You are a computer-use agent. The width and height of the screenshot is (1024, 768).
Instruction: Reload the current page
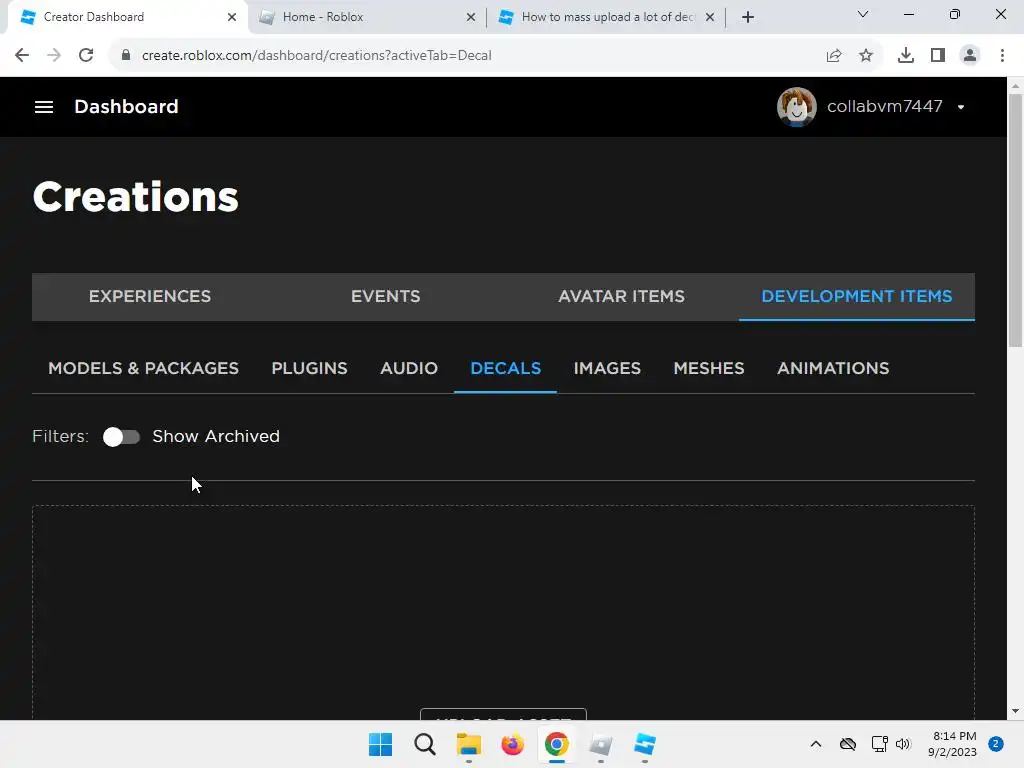point(86,56)
